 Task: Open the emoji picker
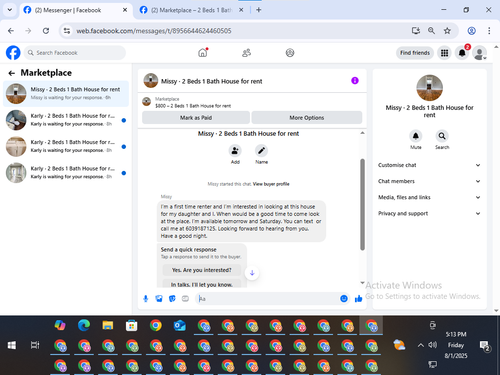click(x=344, y=299)
